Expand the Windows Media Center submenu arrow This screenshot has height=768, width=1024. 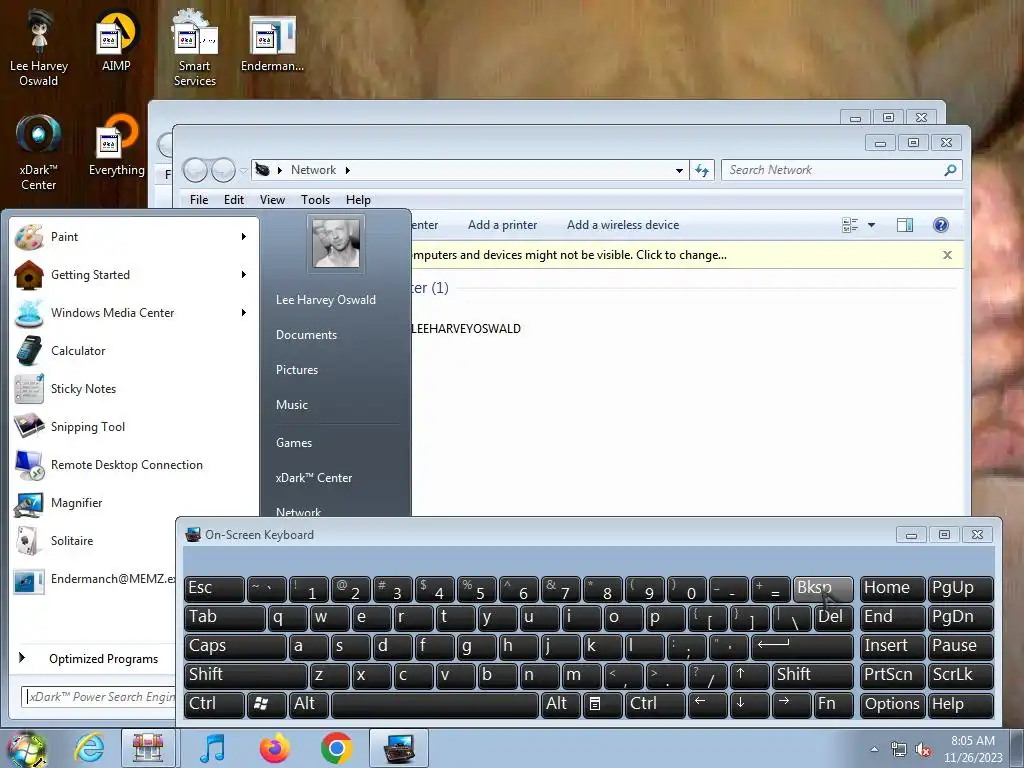(x=244, y=313)
